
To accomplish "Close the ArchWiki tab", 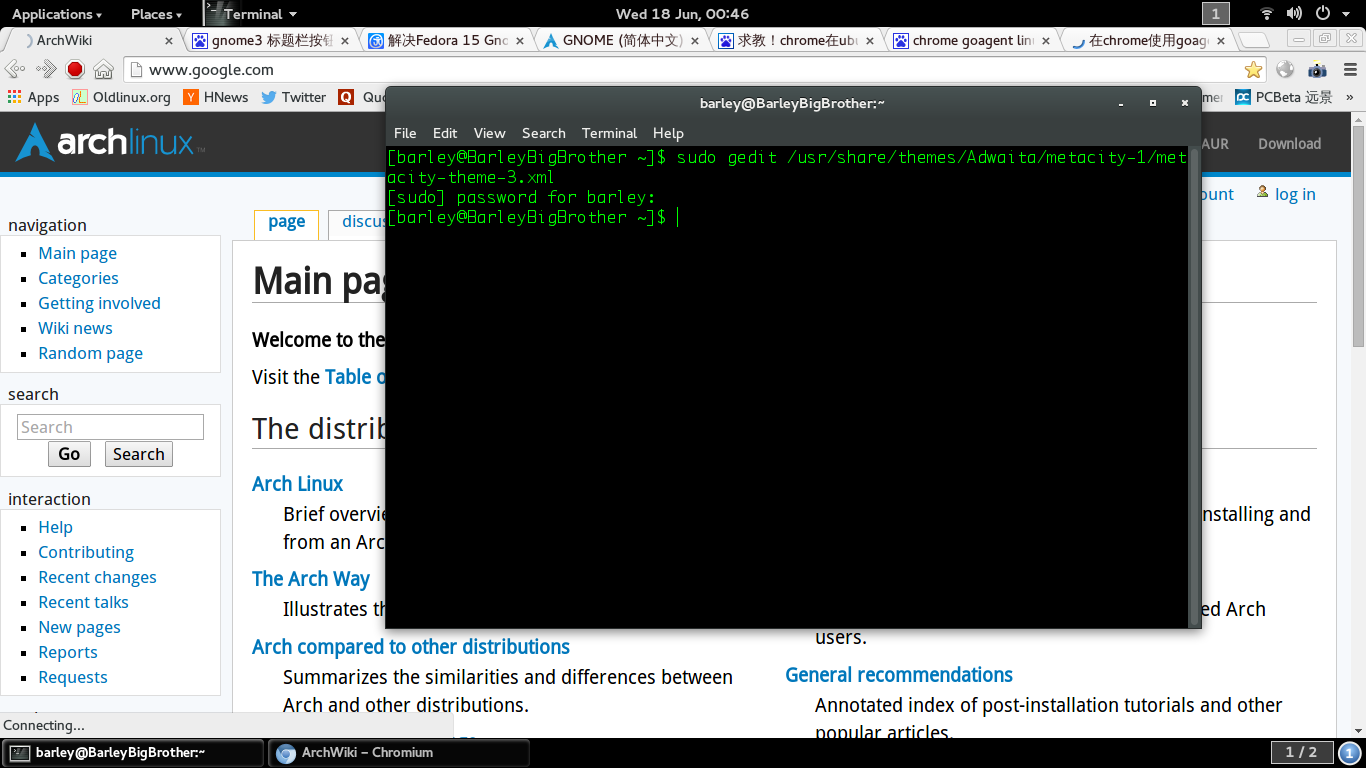I will coord(168,41).
